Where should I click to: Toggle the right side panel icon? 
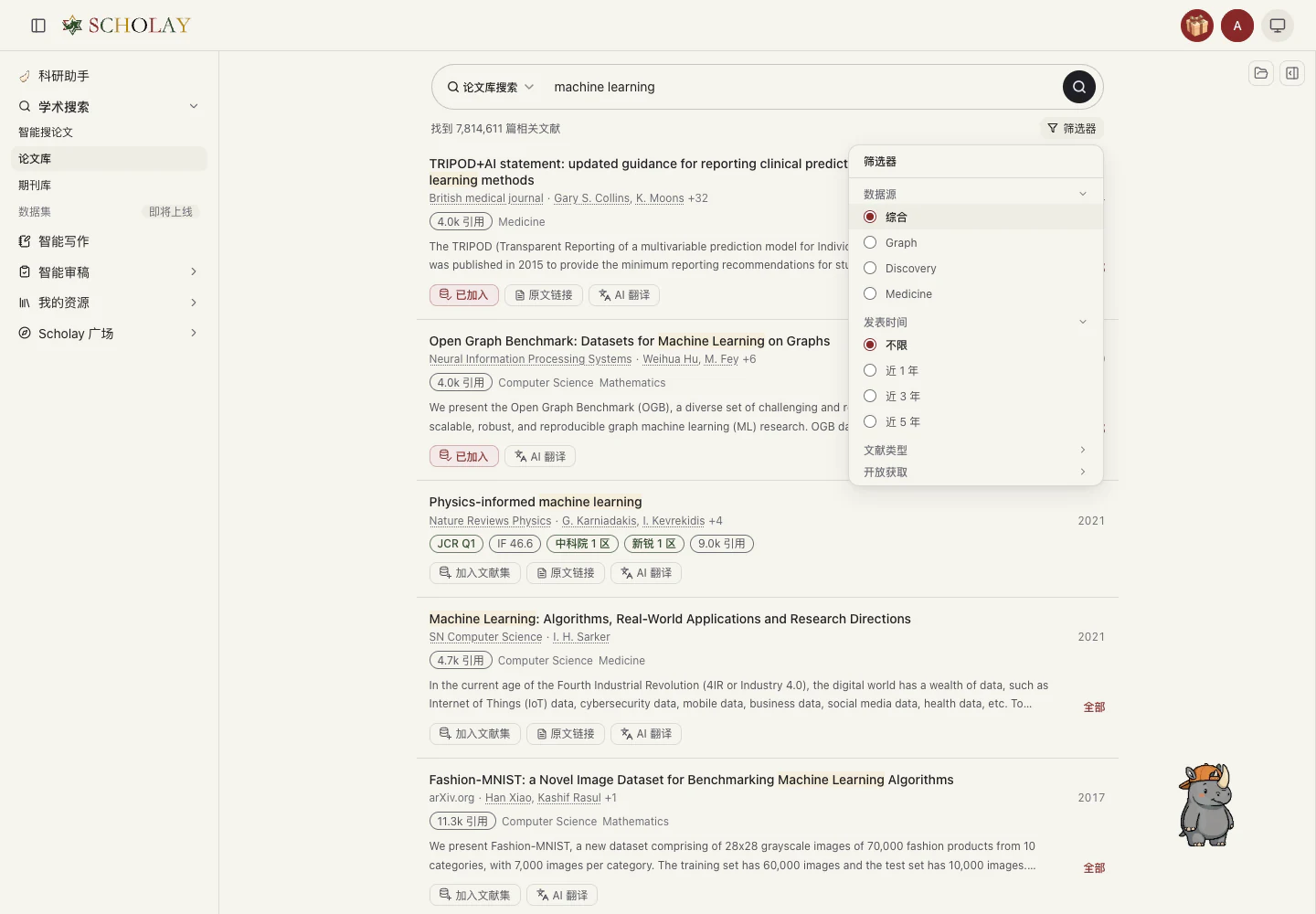coord(1292,73)
